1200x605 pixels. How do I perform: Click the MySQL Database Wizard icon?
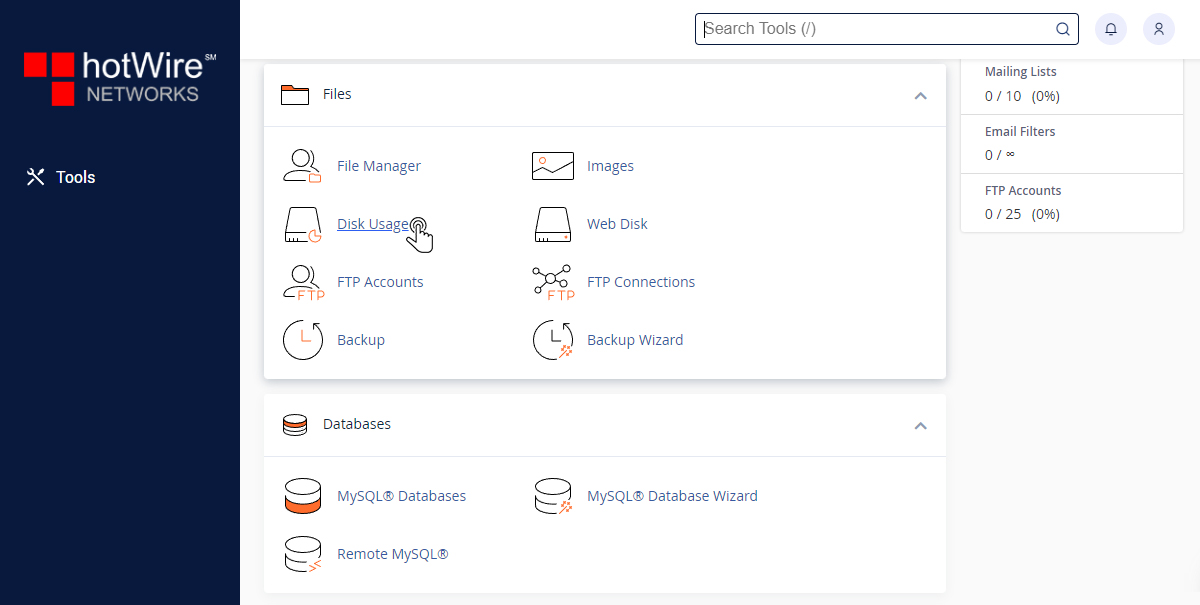coord(552,496)
